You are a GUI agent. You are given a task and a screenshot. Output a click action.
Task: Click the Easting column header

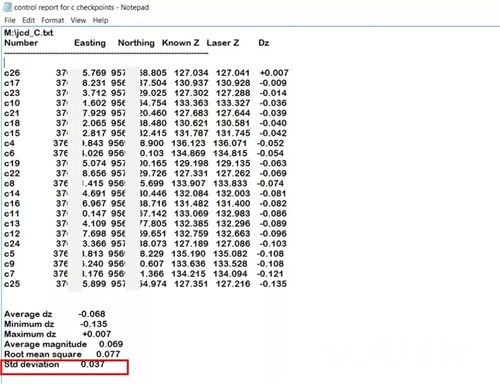[90, 43]
